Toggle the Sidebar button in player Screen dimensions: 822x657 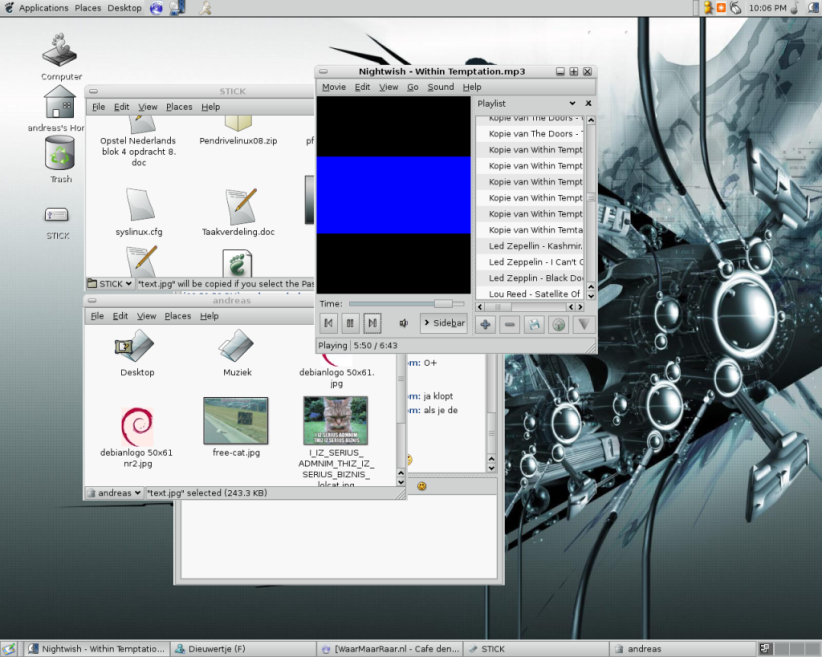443,323
